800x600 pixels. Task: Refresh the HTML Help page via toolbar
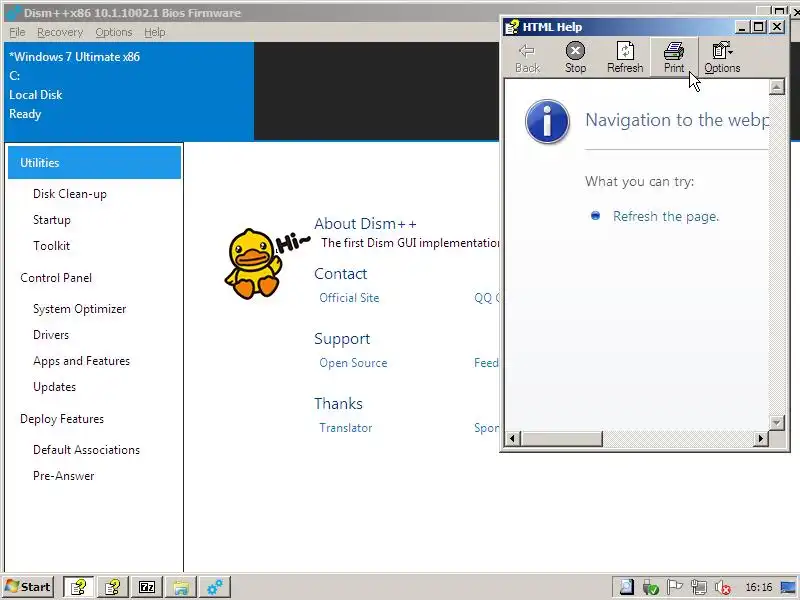click(625, 58)
